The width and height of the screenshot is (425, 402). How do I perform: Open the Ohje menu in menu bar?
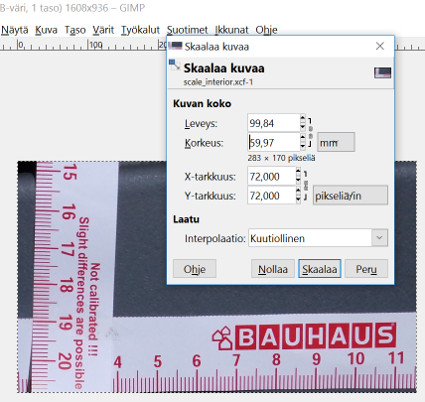(x=266, y=30)
